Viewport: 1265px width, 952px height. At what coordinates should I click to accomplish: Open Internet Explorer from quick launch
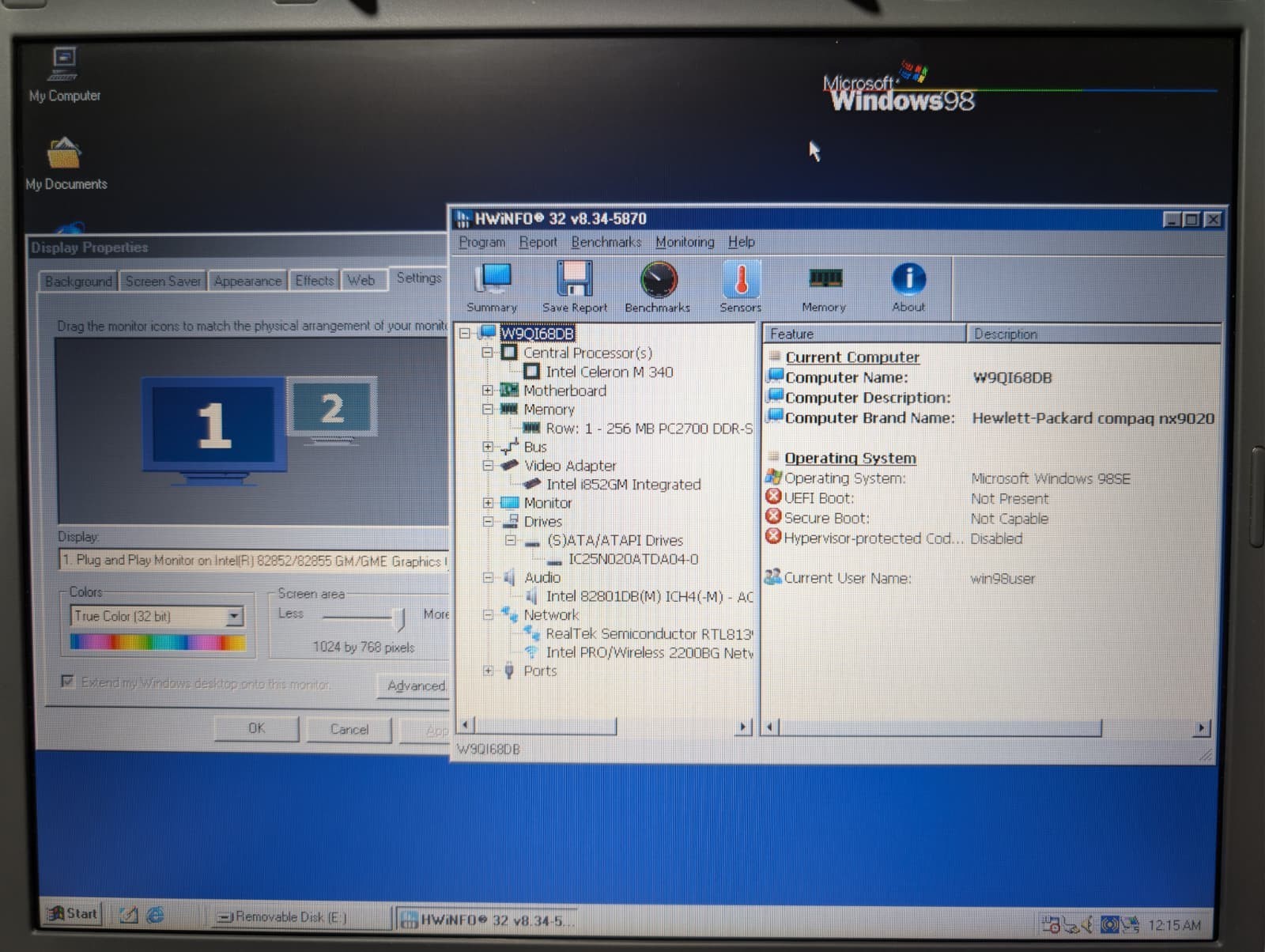[156, 915]
